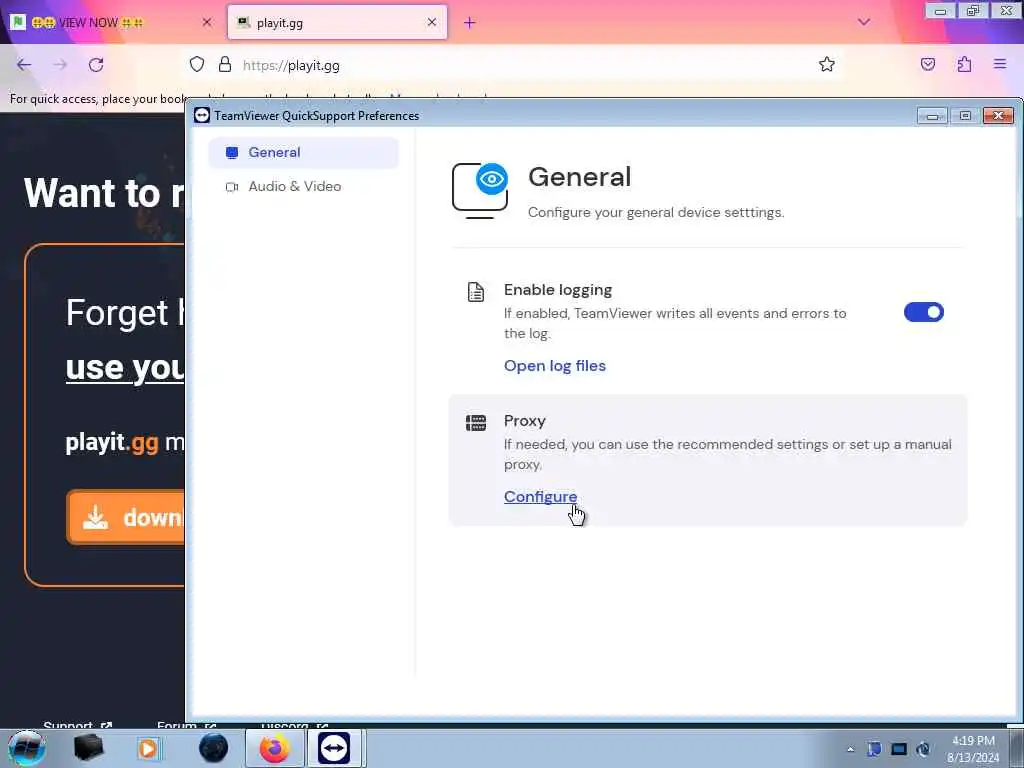Minimize the TeamViewer Preferences window
The height and width of the screenshot is (768, 1024).
932,116
